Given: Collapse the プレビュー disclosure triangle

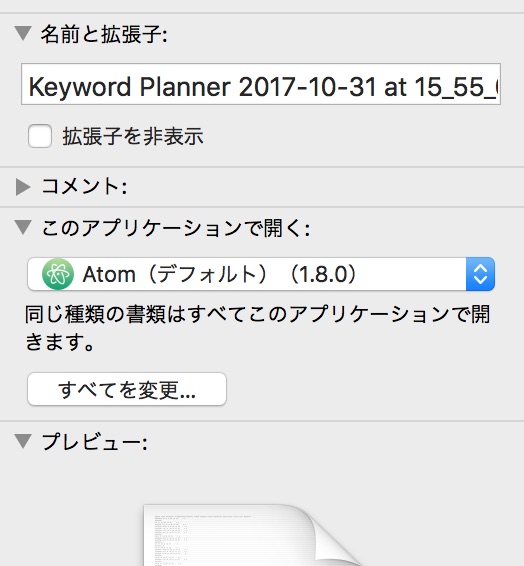Looking at the screenshot, I should [x=23, y=441].
